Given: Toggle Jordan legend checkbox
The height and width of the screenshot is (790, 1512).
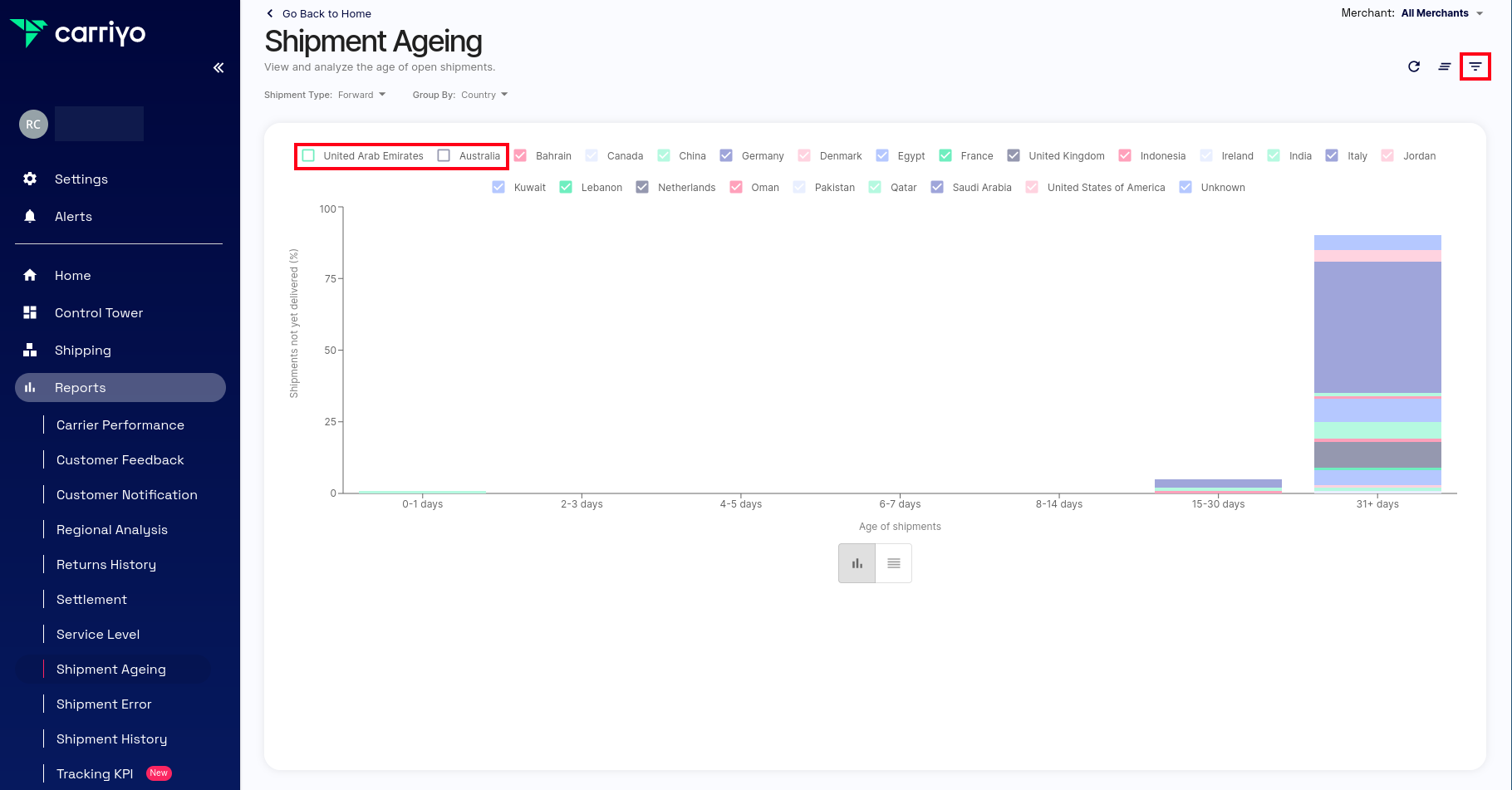Looking at the screenshot, I should (x=1387, y=155).
